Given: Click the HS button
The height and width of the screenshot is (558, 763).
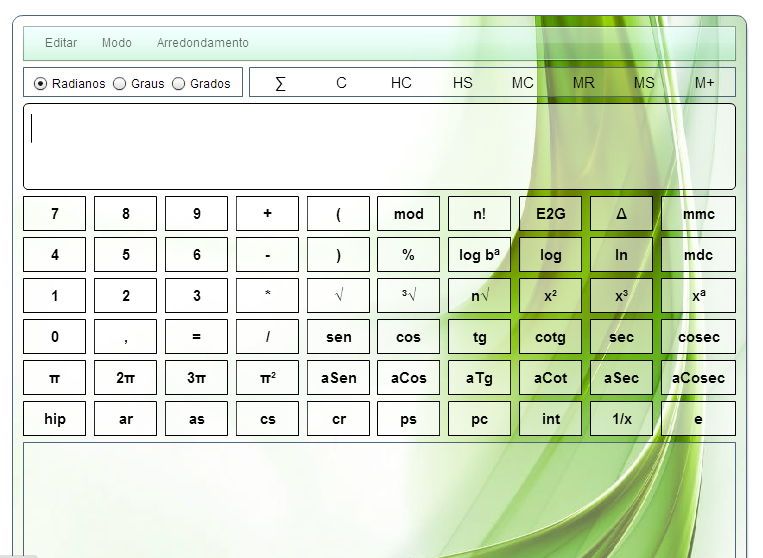Looking at the screenshot, I should pos(462,83).
